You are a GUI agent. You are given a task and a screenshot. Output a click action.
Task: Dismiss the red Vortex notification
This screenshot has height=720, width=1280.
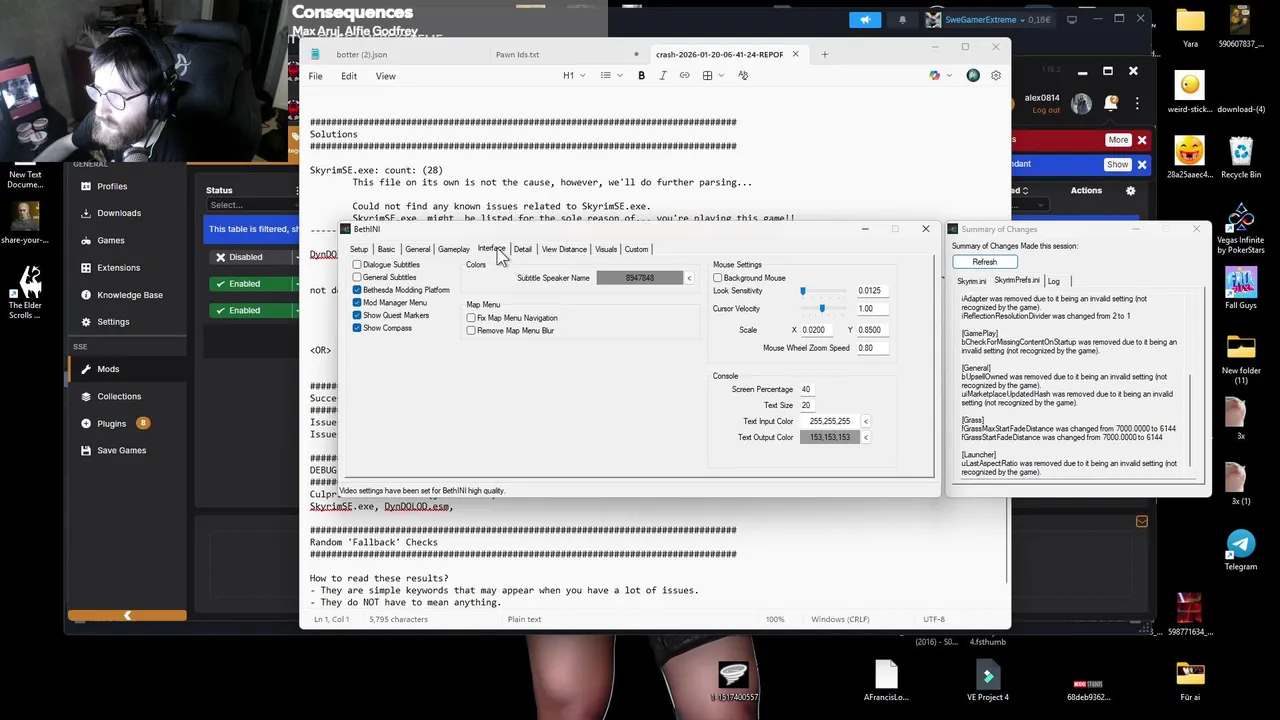click(1141, 140)
